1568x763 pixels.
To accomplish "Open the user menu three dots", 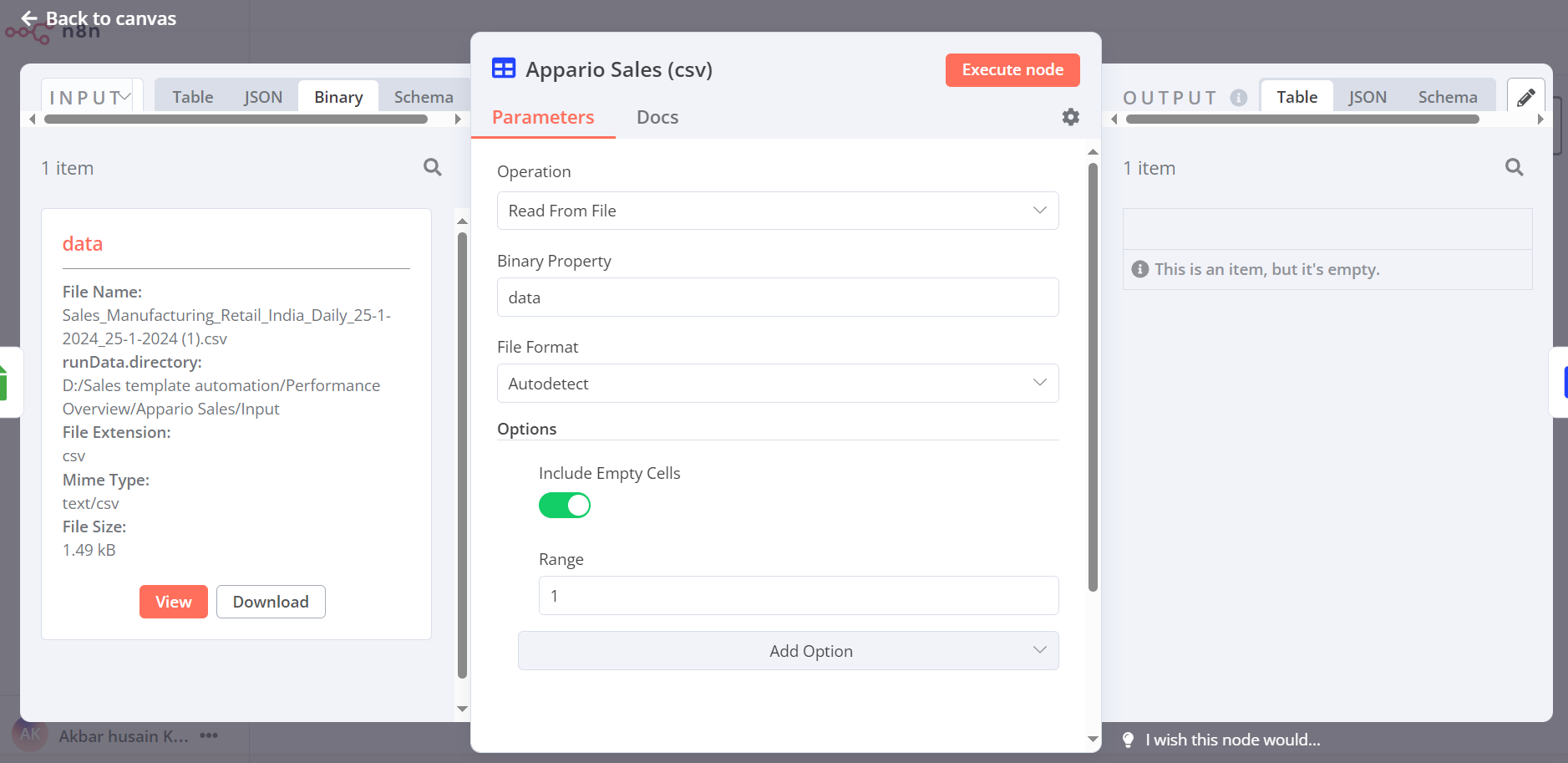I will [x=209, y=735].
